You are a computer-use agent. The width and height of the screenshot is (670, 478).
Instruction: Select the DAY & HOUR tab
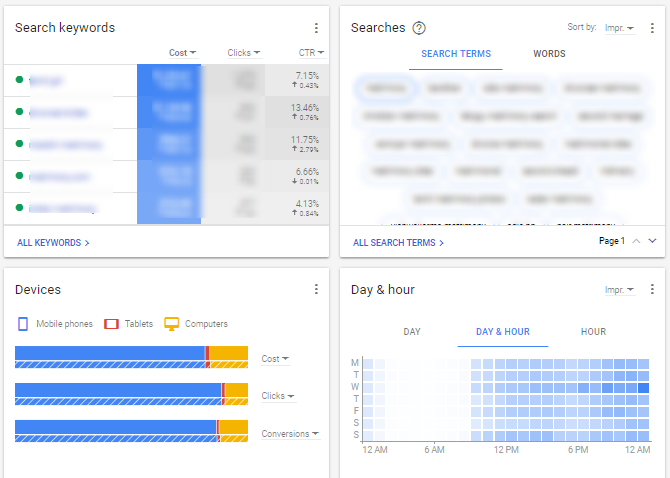[503, 332]
